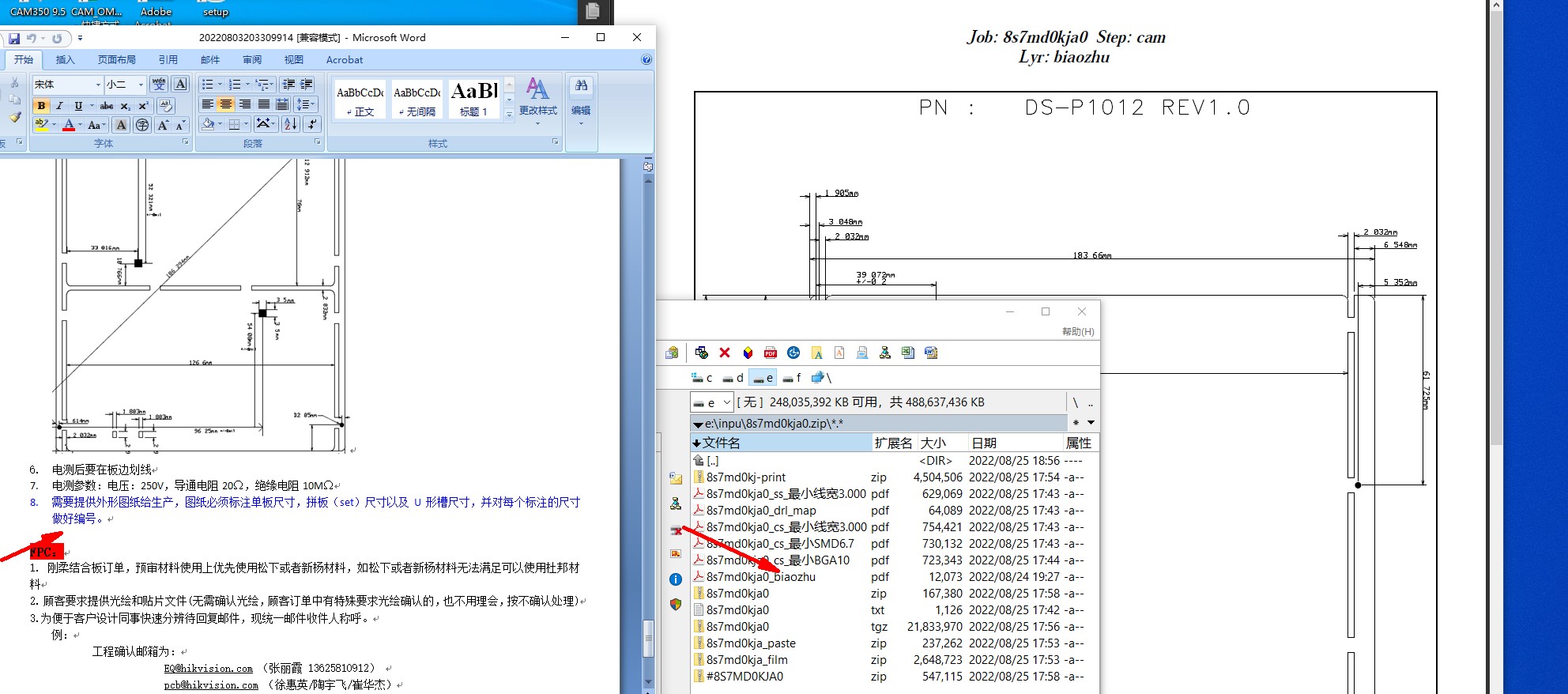Click the blue circular icon in file manager toolbar

793,353
